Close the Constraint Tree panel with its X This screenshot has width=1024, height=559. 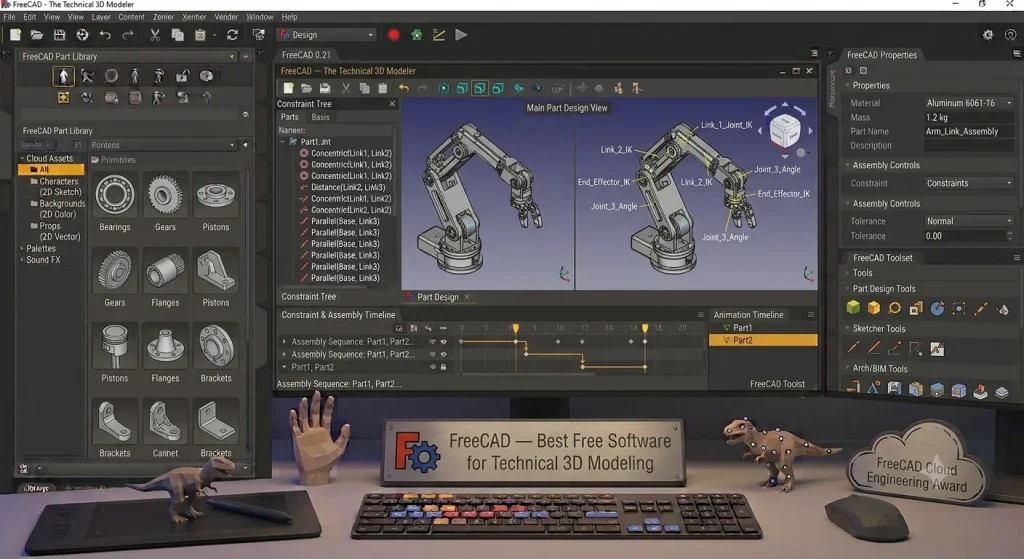(x=392, y=104)
